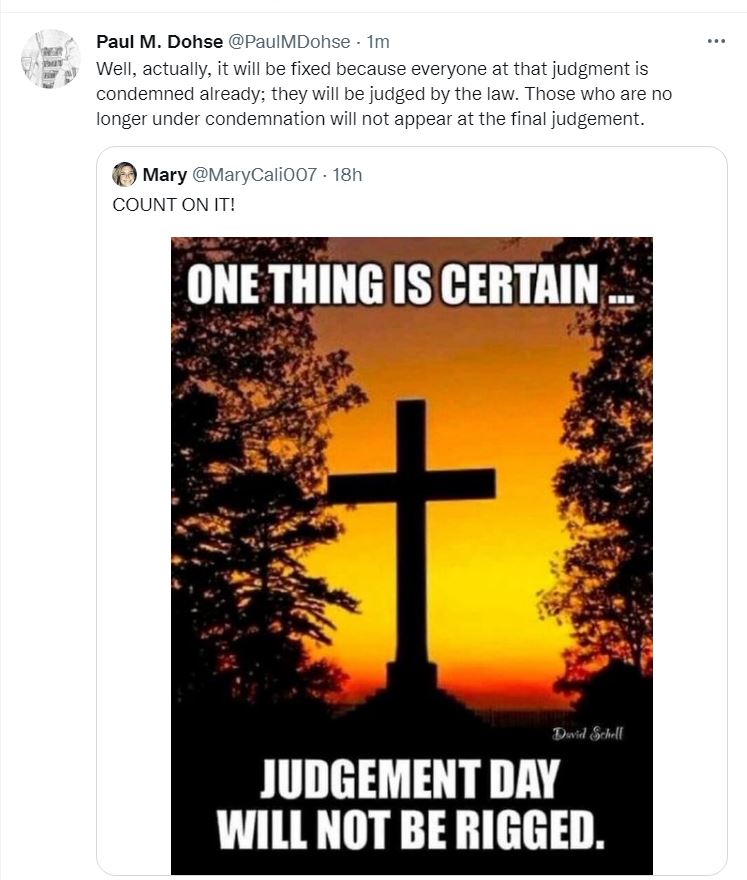Click the 18h timestamp on quoted tweet

pyautogui.click(x=346, y=175)
